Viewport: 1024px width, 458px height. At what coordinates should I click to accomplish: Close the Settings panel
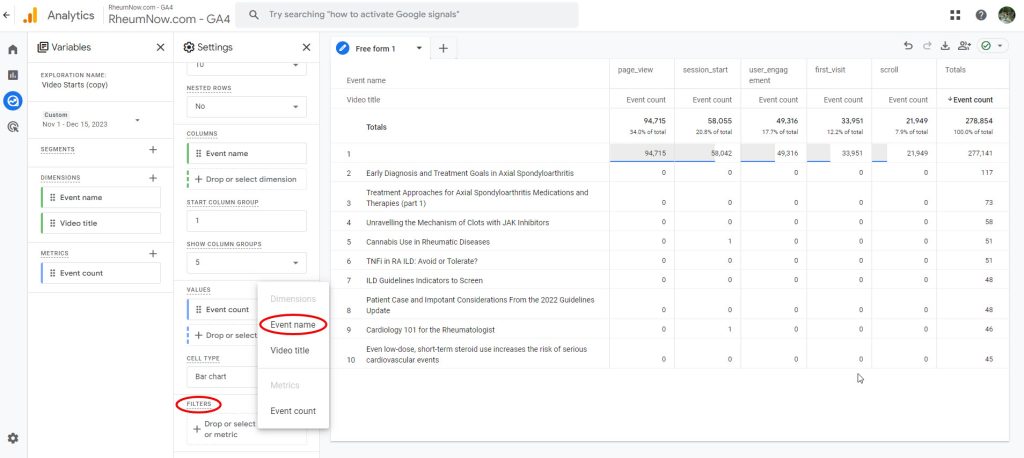(306, 47)
